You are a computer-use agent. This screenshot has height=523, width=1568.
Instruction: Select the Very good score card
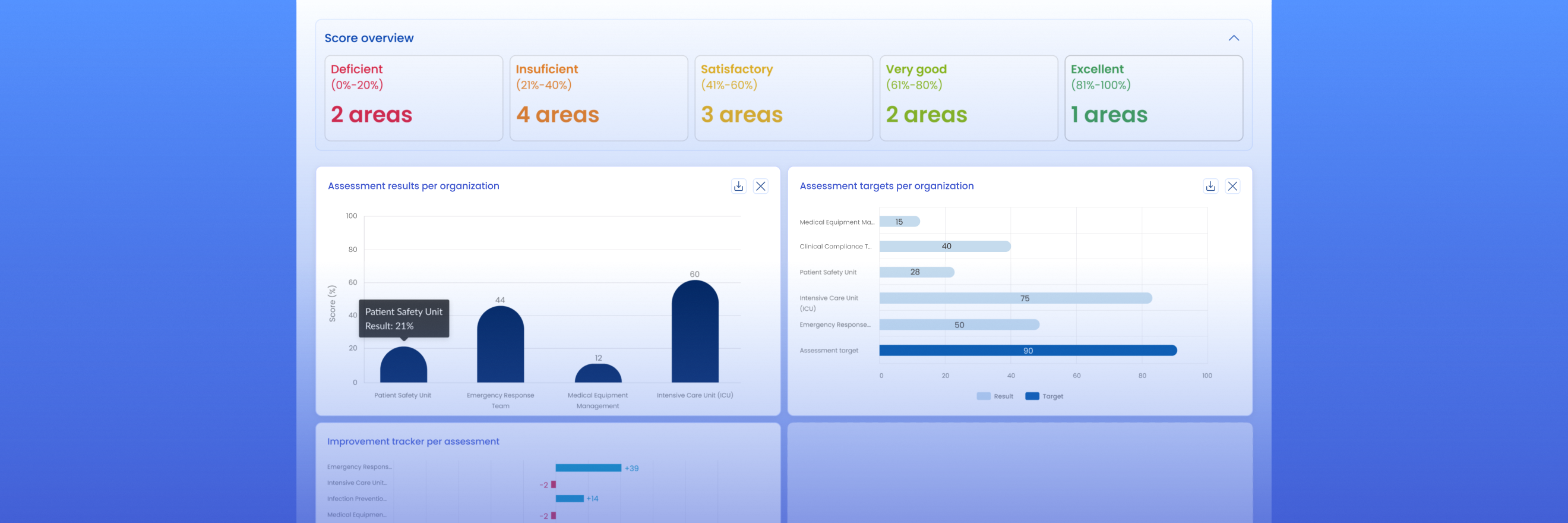pyautogui.click(x=969, y=98)
